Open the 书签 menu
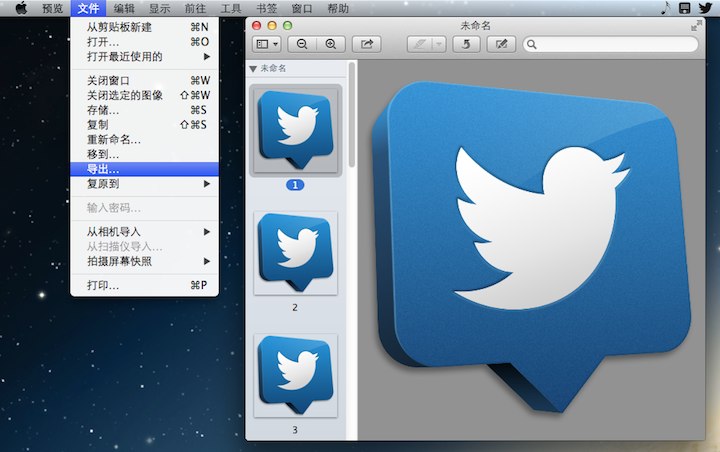This screenshot has height=452, width=720. tap(266, 8)
